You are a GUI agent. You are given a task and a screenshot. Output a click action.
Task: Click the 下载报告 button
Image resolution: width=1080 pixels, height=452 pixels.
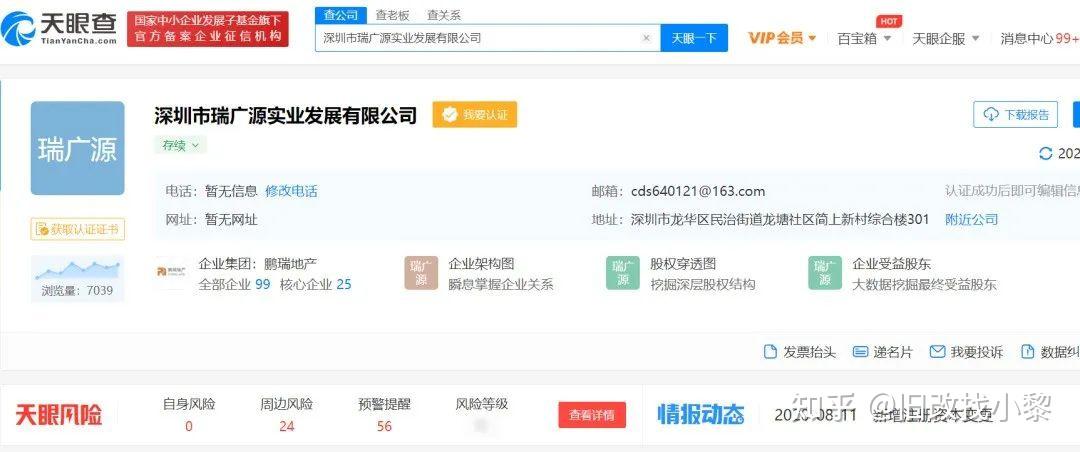coord(1015,114)
